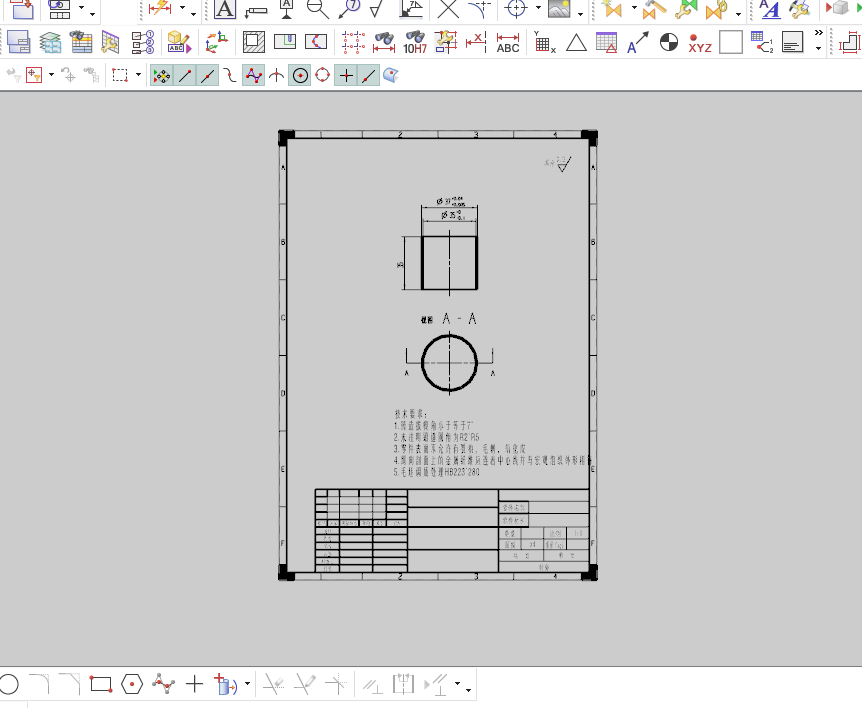Select the triangle symbol tool
The width and height of the screenshot is (862, 708).
pyautogui.click(x=576, y=42)
